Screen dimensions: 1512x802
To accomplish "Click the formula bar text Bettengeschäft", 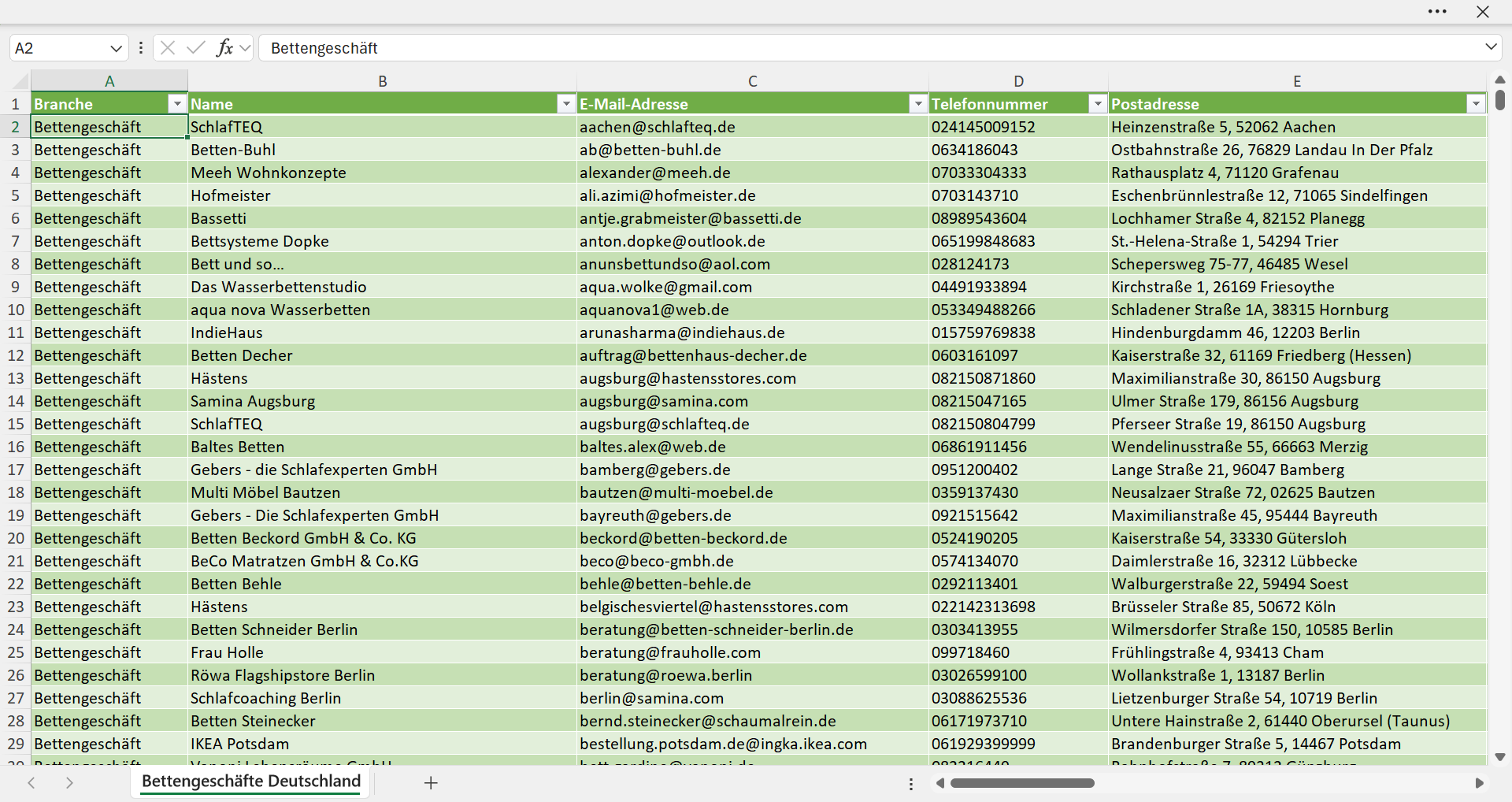I will pos(324,48).
